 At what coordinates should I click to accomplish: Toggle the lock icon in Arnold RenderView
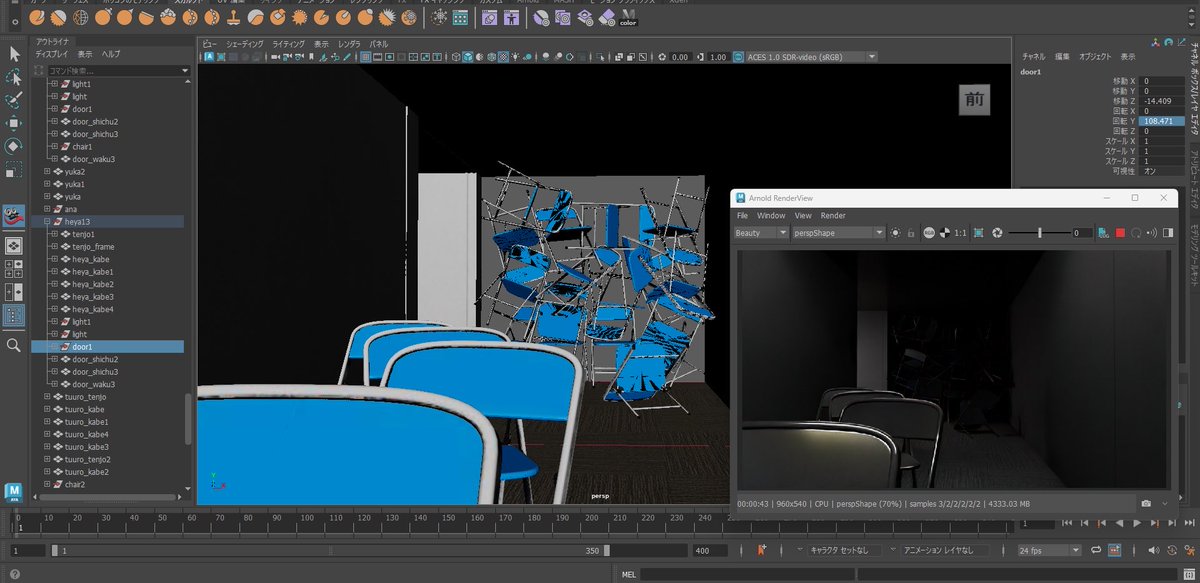pos(910,233)
